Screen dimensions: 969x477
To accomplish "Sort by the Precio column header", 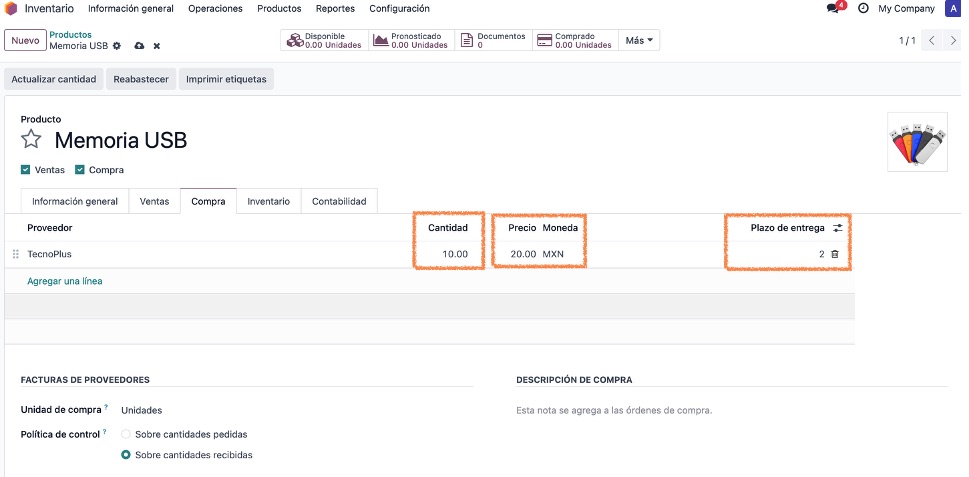I will coord(522,228).
